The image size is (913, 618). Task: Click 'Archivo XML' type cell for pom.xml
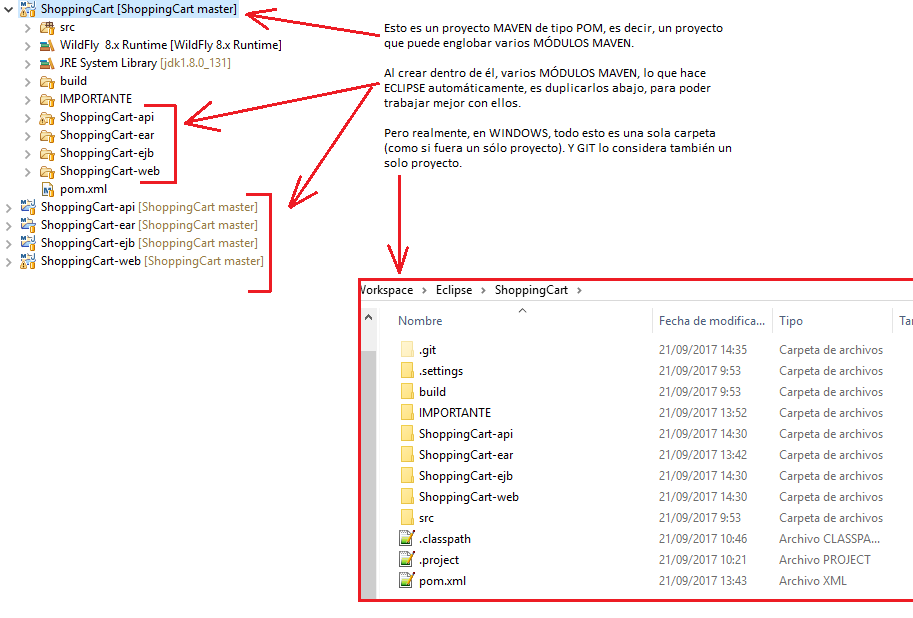click(x=813, y=580)
